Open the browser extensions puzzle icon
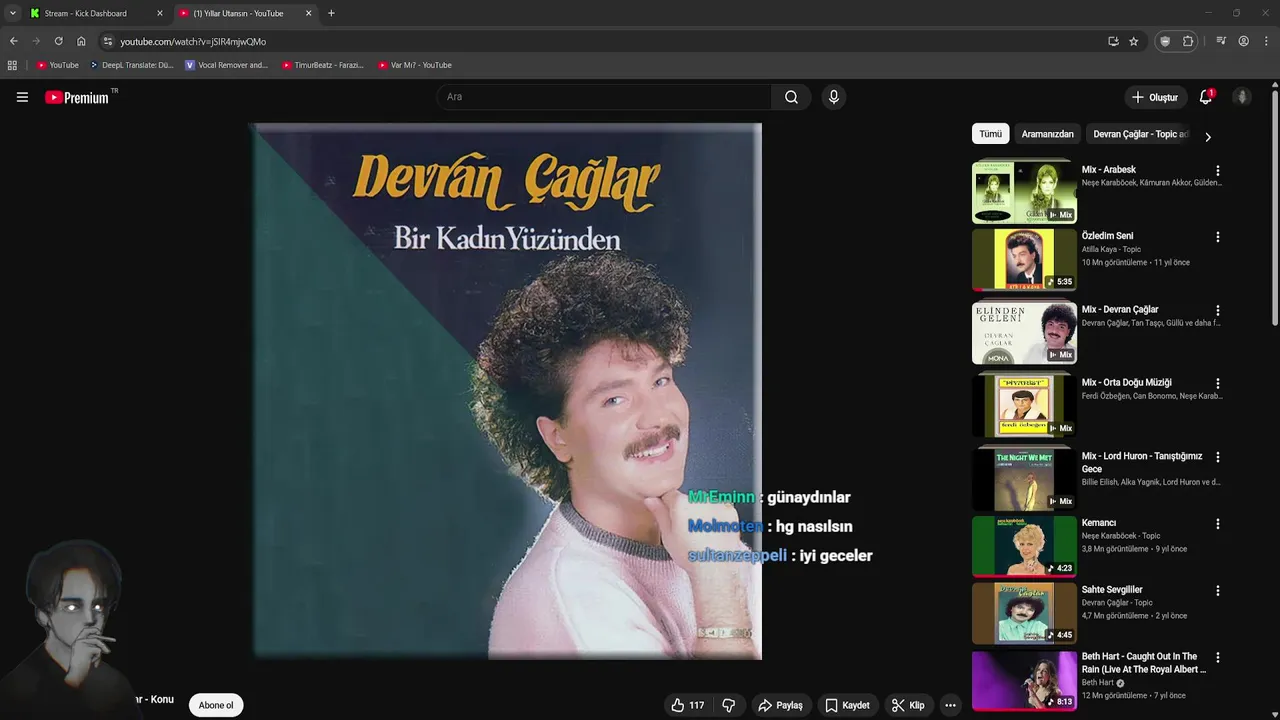The image size is (1280, 720). (x=1188, y=41)
